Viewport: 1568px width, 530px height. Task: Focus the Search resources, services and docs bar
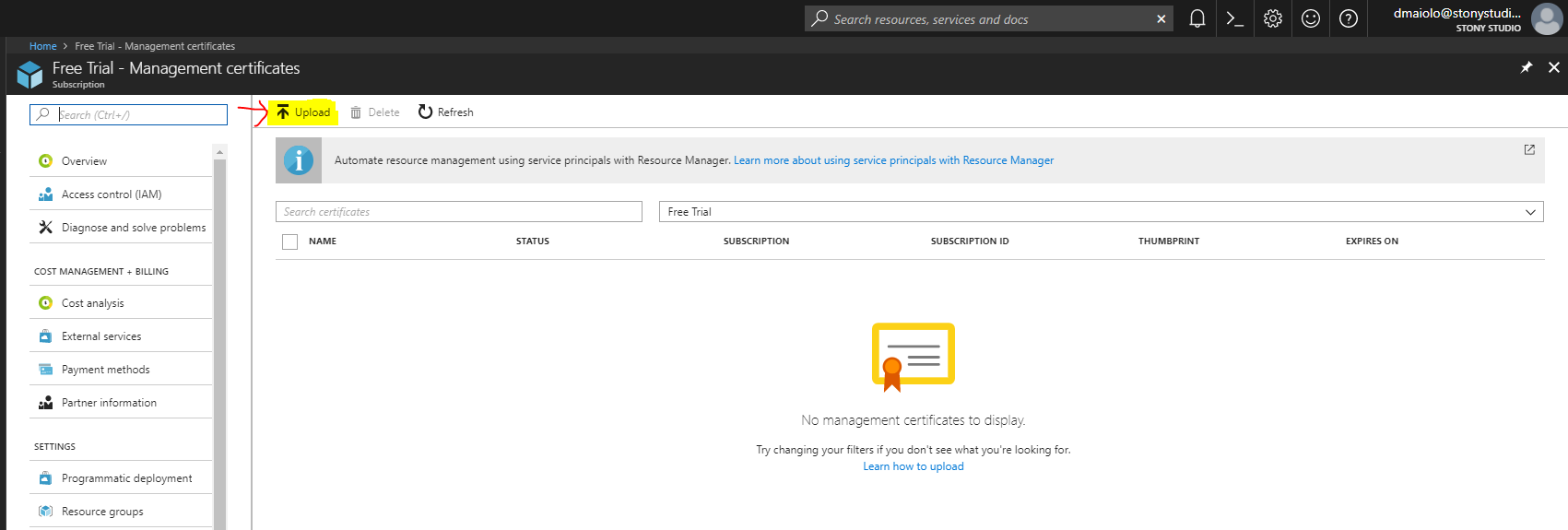click(988, 18)
